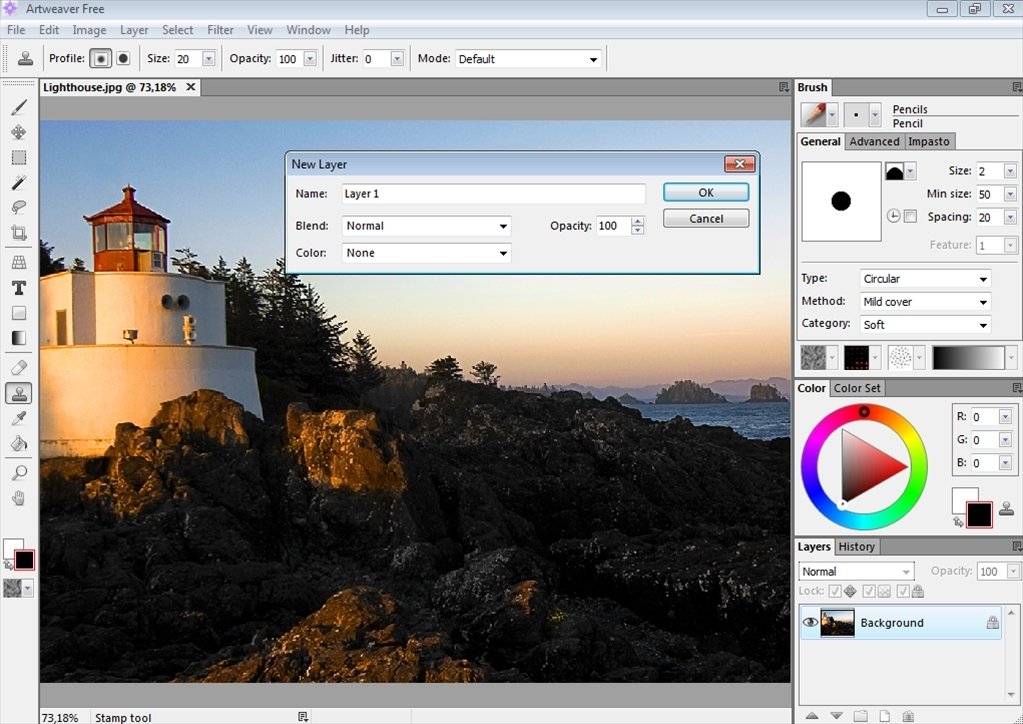Select the Text tool
Image resolution: width=1023 pixels, height=724 pixels.
pyautogui.click(x=19, y=287)
